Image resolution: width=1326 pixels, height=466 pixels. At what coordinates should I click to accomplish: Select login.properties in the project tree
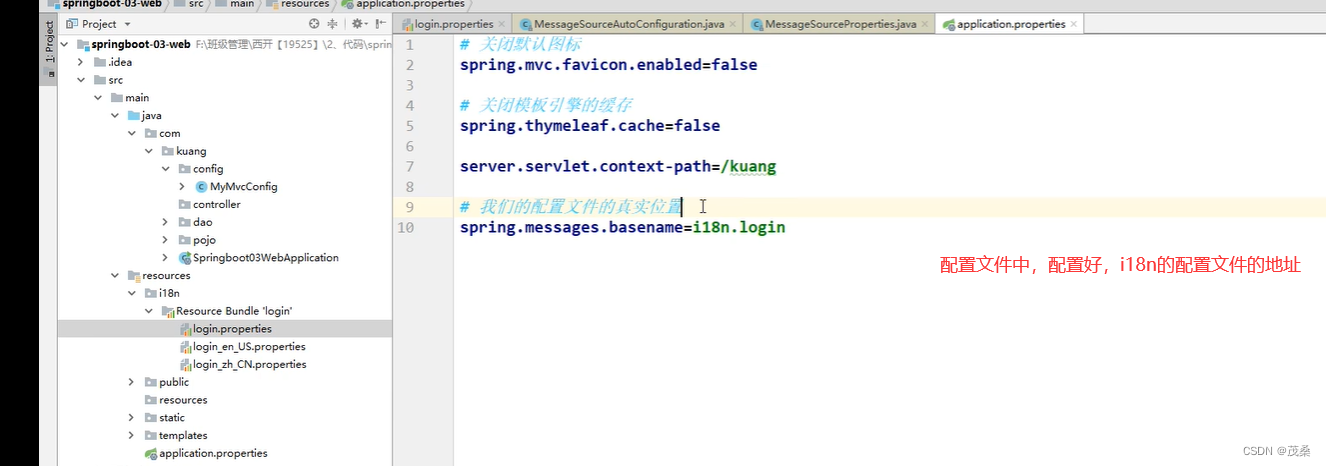(225, 328)
